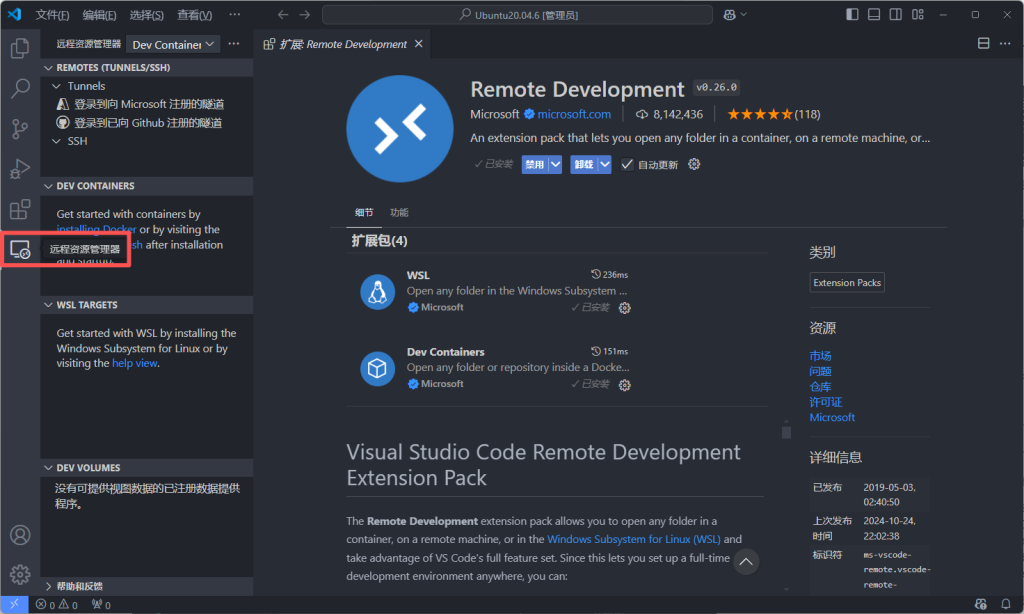The height and width of the screenshot is (614, 1024).
Task: Click the split editor layout icon
Action: pos(983,44)
